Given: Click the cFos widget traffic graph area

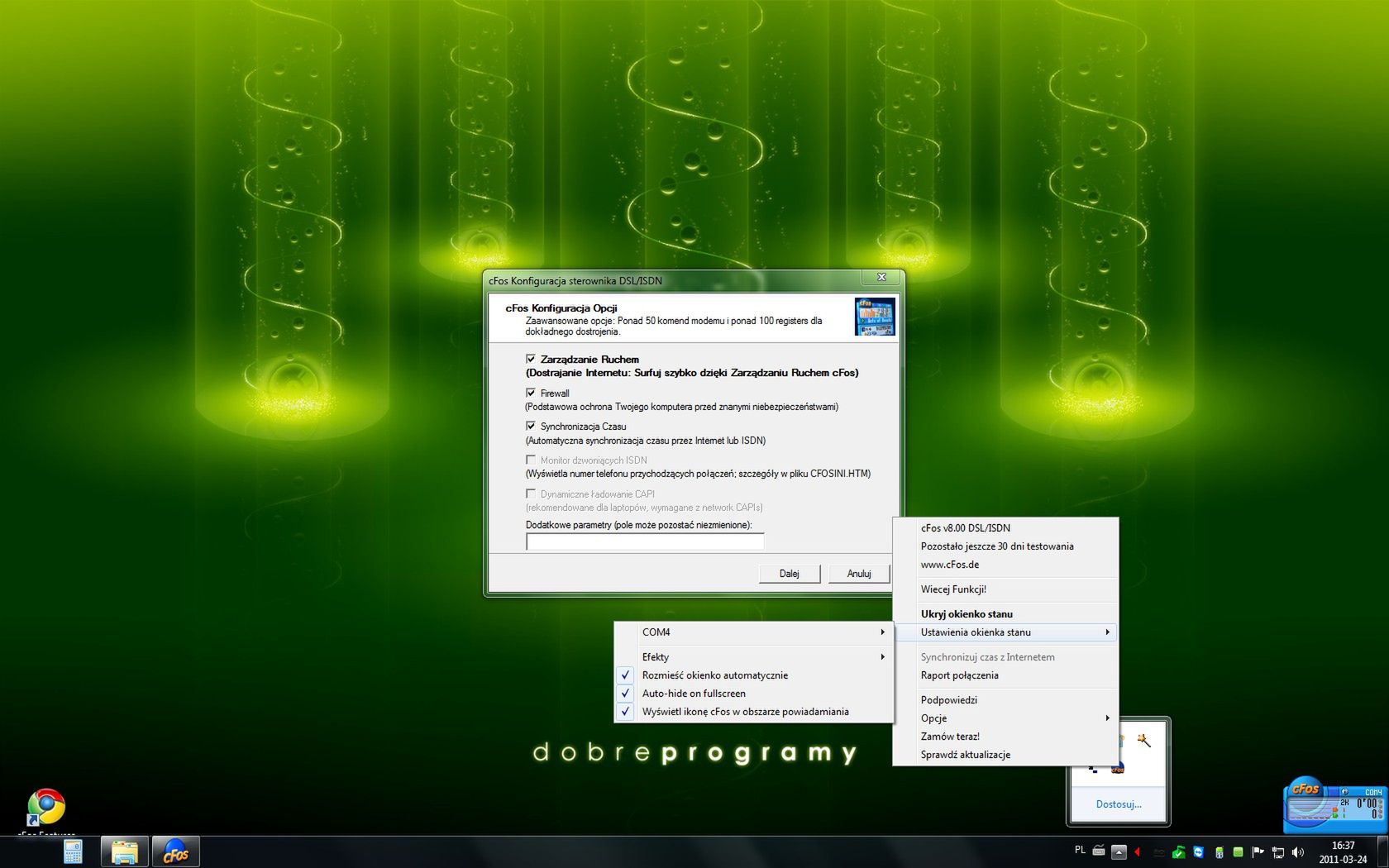Looking at the screenshot, I should pyautogui.click(x=1310, y=808).
